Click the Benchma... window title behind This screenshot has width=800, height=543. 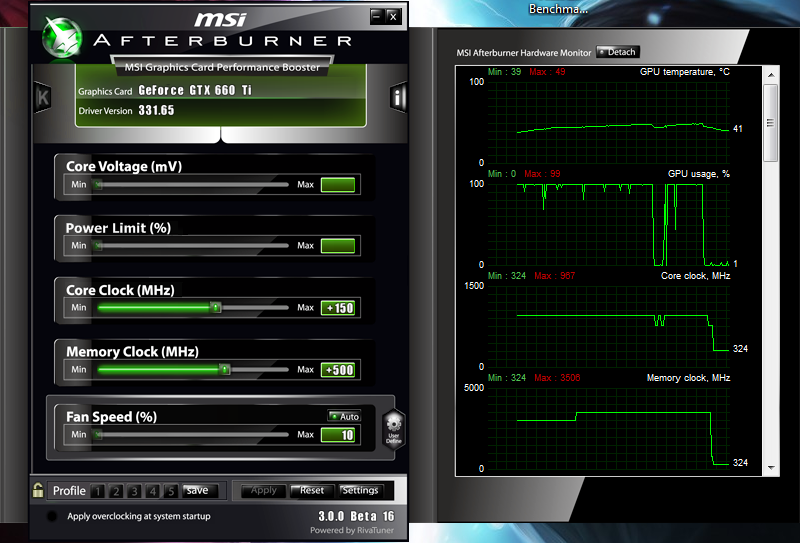(558, 9)
